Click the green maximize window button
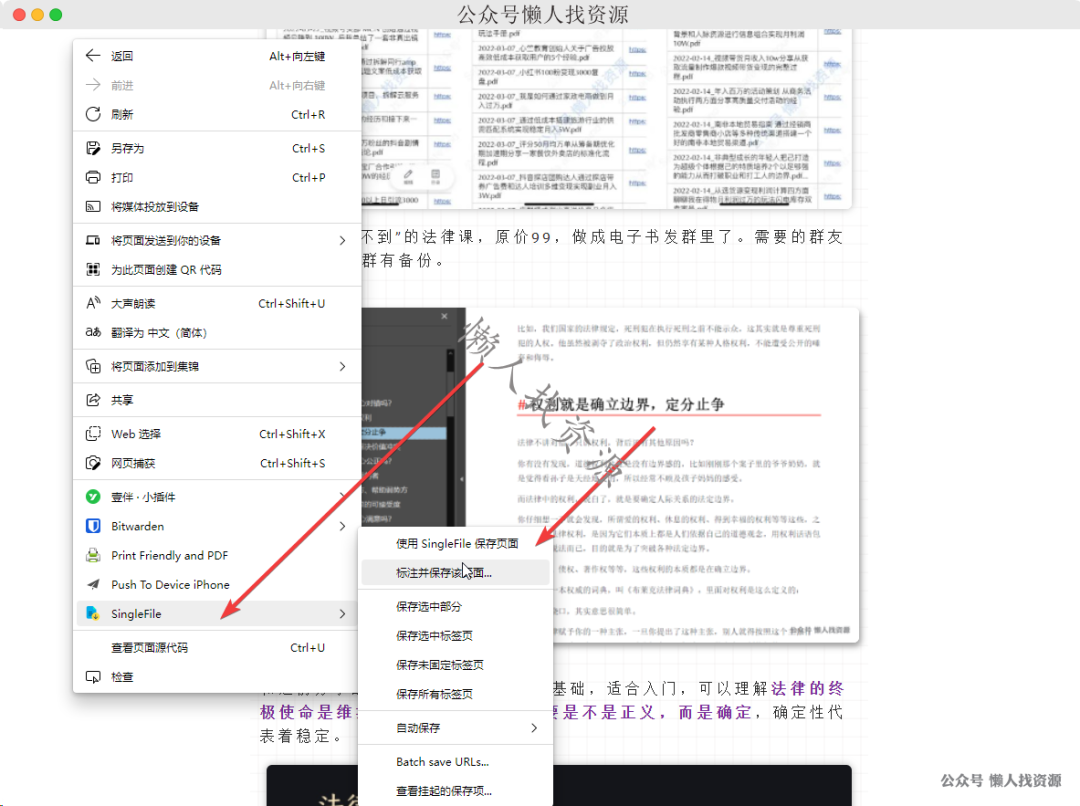1080x806 pixels. pos(56,14)
